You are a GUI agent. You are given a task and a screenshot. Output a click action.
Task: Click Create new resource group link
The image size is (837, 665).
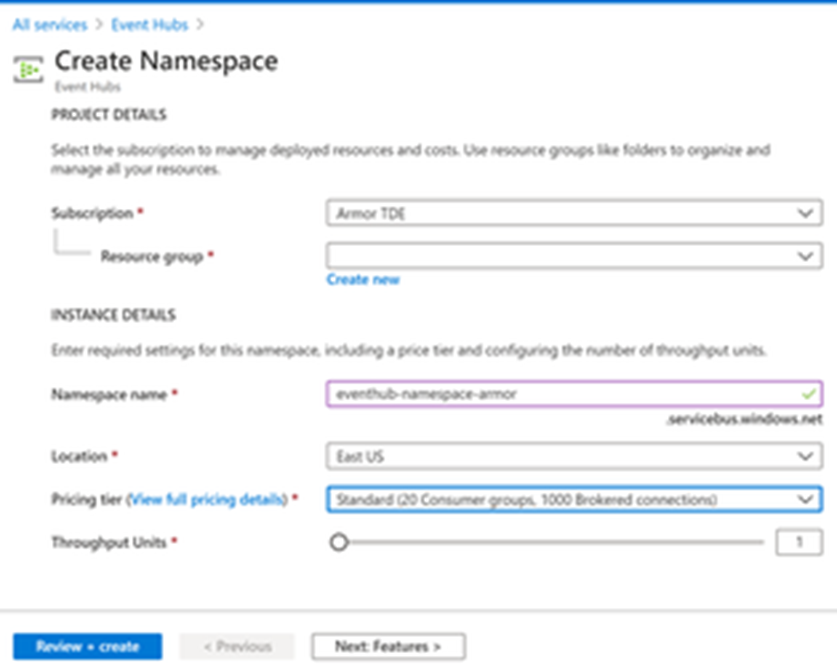click(363, 280)
